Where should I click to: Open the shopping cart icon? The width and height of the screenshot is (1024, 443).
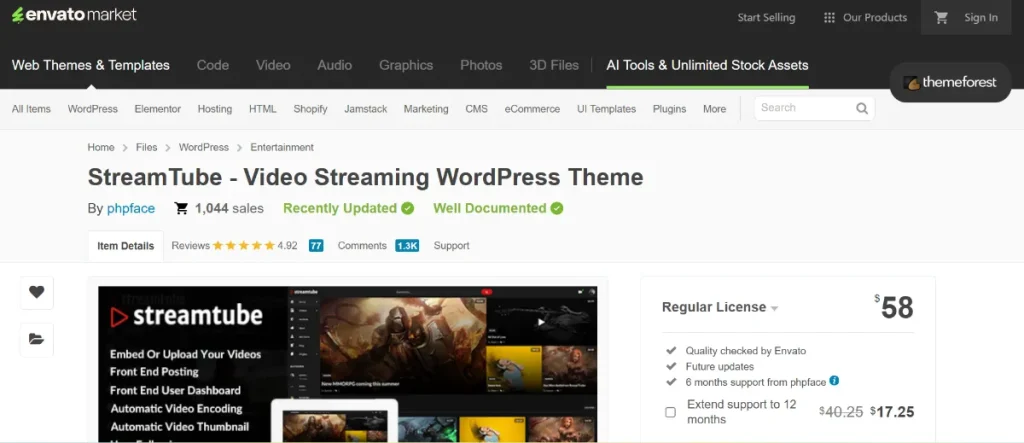[x=941, y=18]
